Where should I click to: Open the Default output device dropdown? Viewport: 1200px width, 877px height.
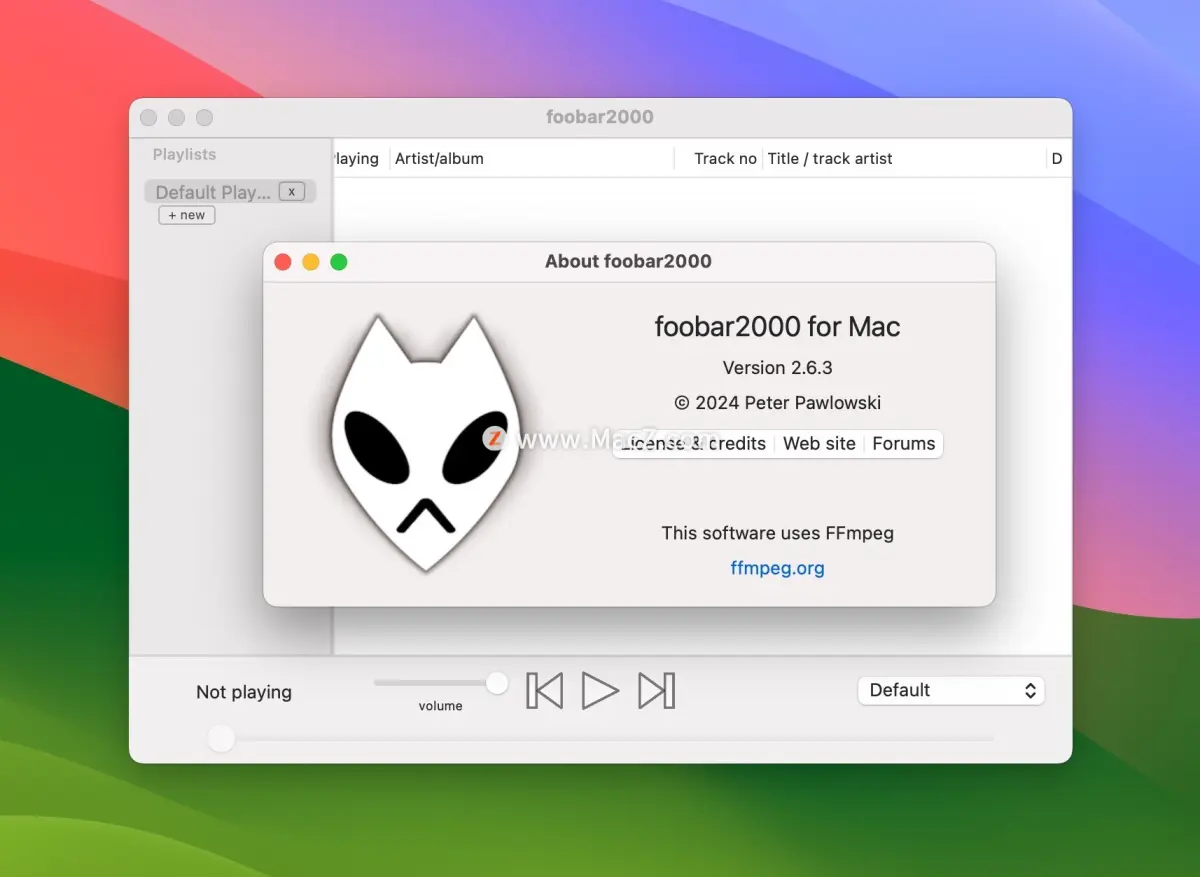(x=950, y=690)
